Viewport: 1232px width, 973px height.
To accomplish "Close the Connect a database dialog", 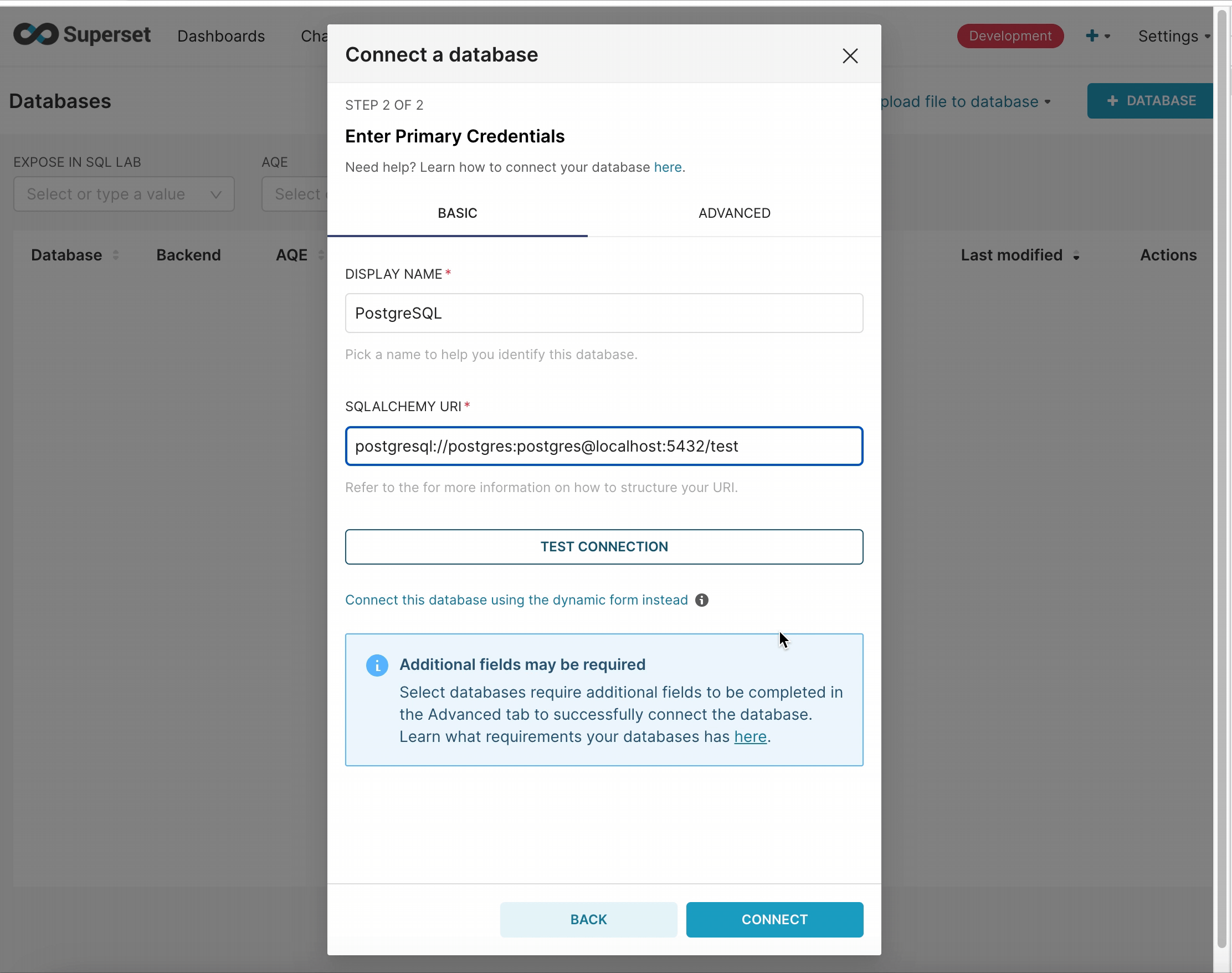I will coord(850,56).
